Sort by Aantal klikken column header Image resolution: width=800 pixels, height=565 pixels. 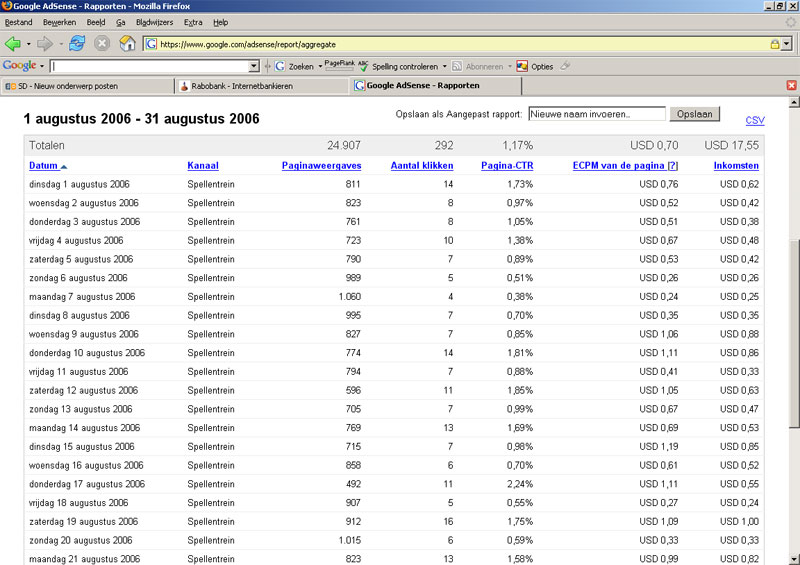click(422, 165)
